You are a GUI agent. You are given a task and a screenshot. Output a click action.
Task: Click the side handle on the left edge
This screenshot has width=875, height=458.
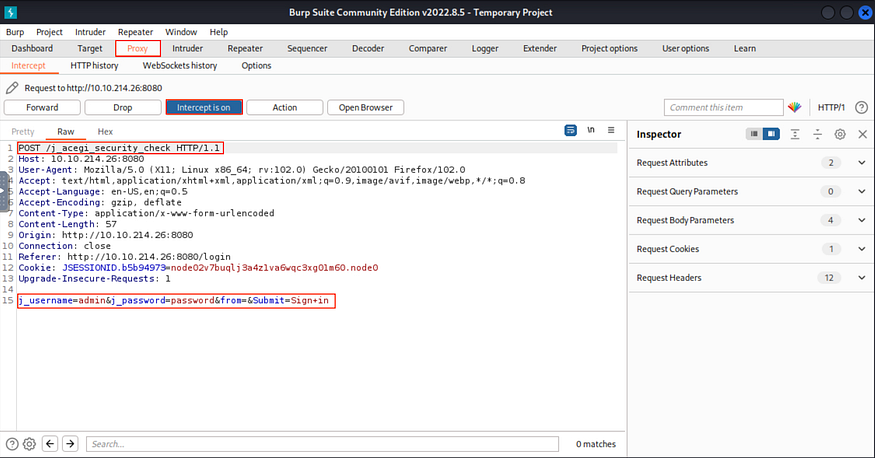tap(3, 191)
